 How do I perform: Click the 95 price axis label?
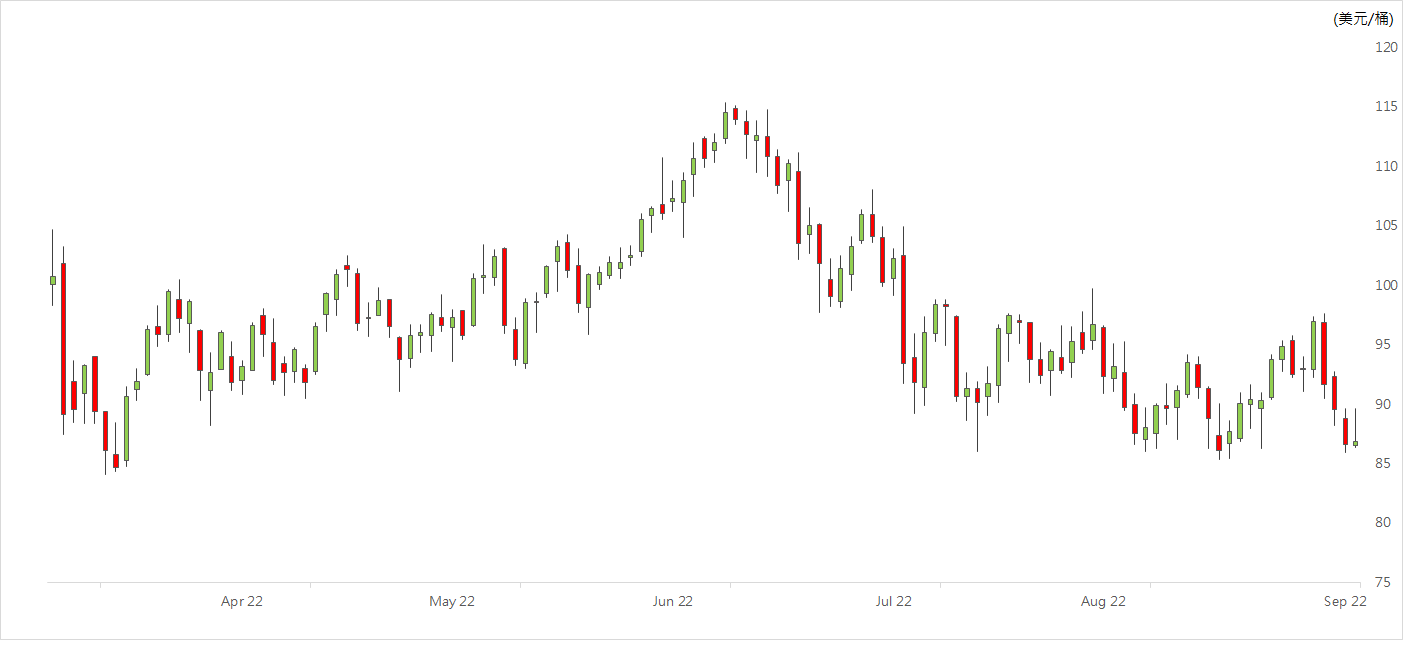click(x=1385, y=345)
